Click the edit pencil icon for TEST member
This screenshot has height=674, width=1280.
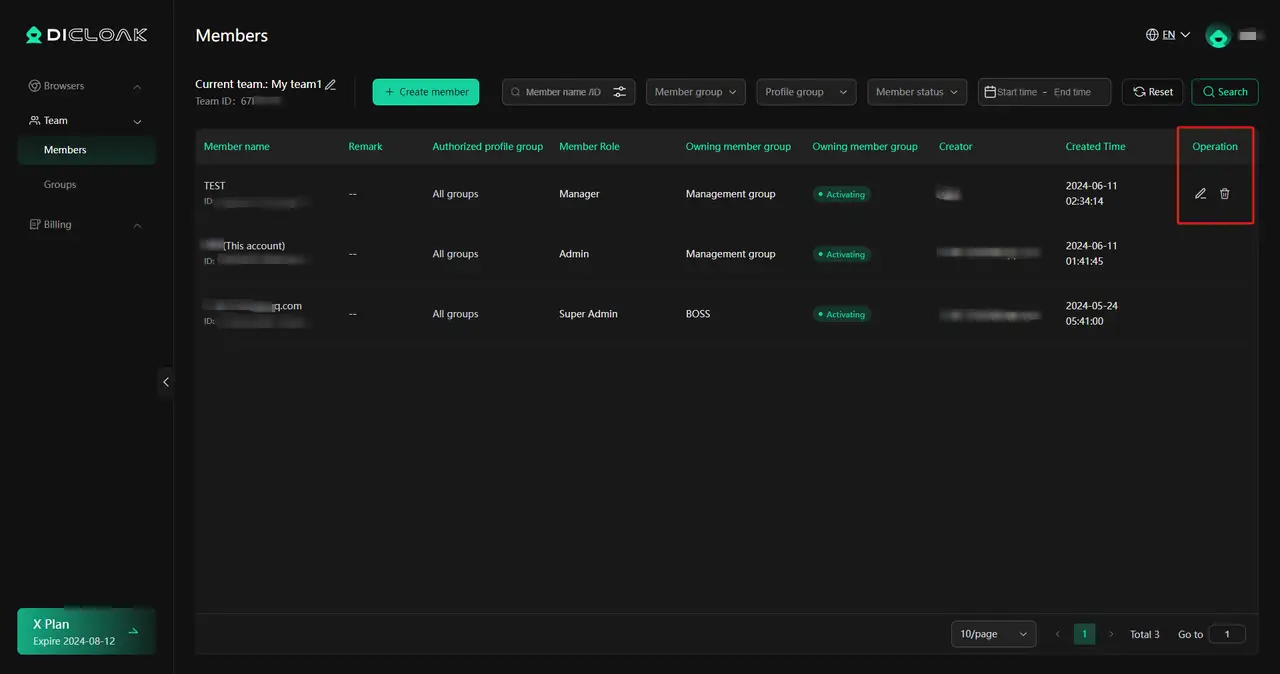coord(1200,194)
